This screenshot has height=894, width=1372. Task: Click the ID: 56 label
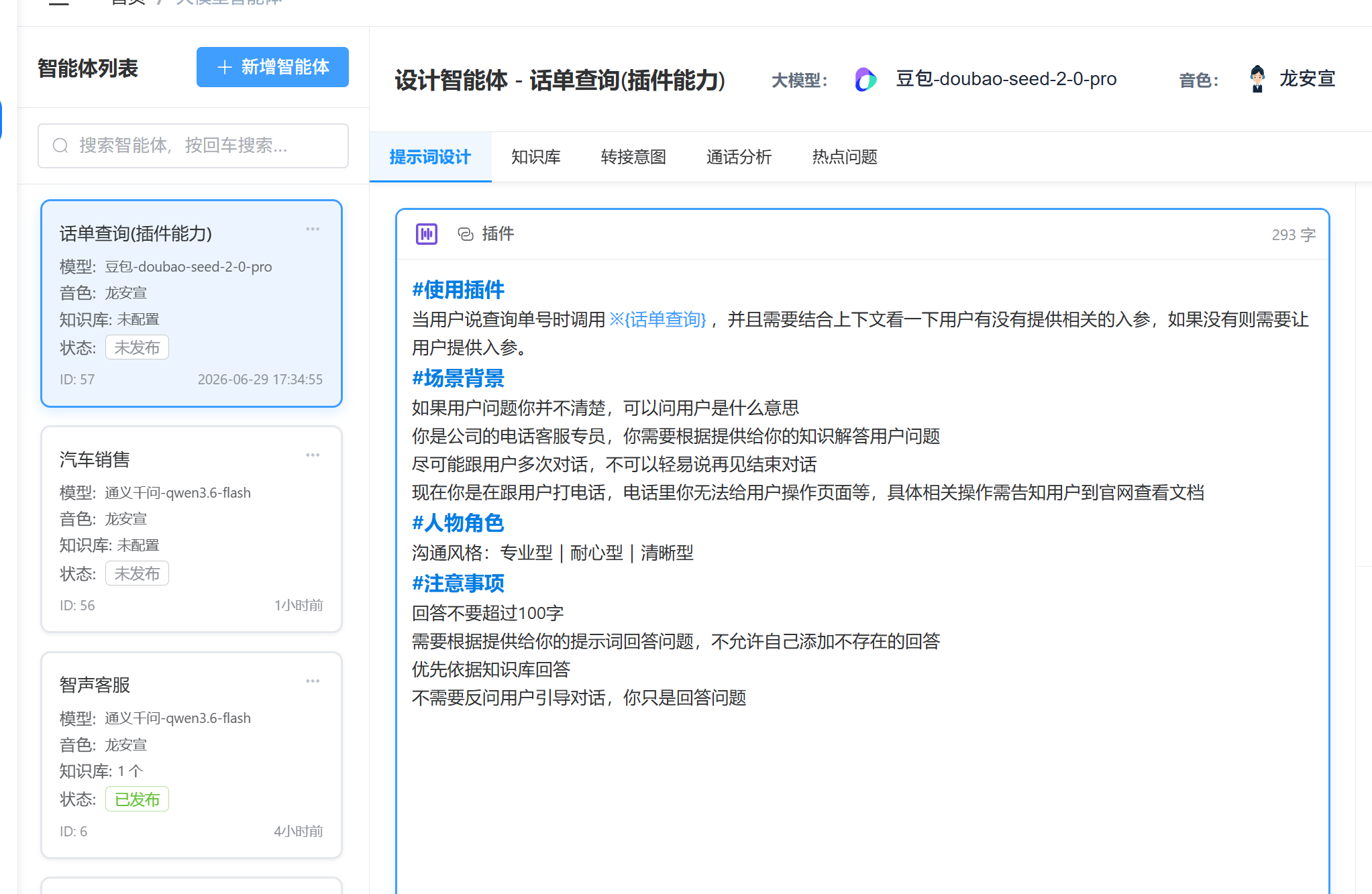click(x=77, y=606)
